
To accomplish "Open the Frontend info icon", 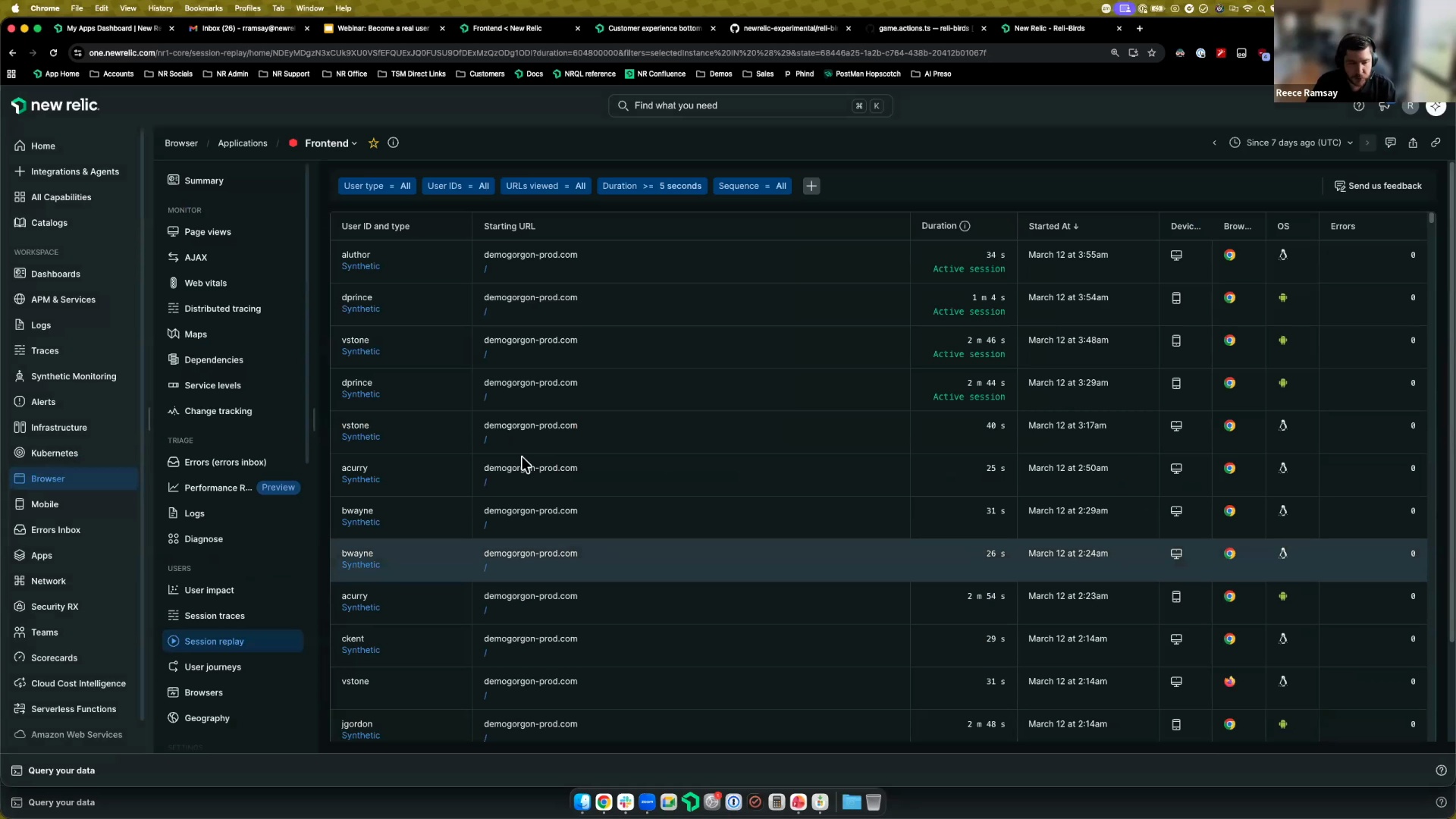I will [x=393, y=143].
